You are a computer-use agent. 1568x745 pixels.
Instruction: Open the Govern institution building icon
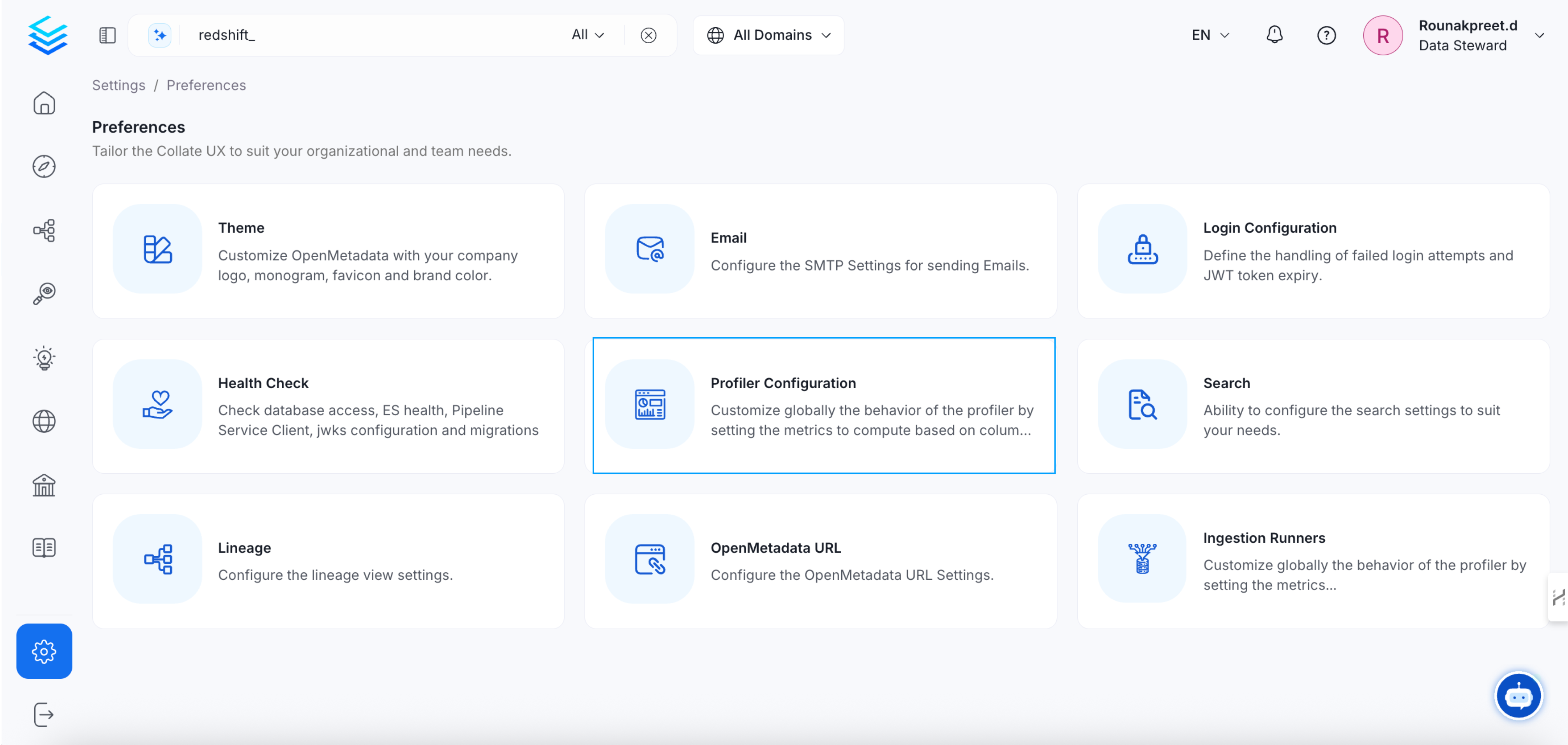click(x=44, y=485)
